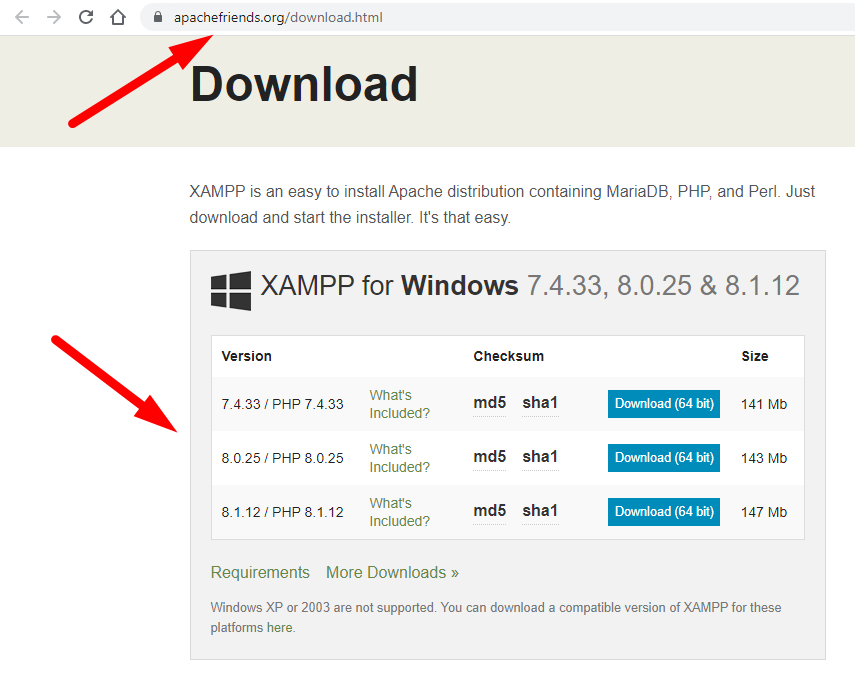View the sha1 checksum for version 8.1.12
855x678 pixels.
click(x=539, y=511)
